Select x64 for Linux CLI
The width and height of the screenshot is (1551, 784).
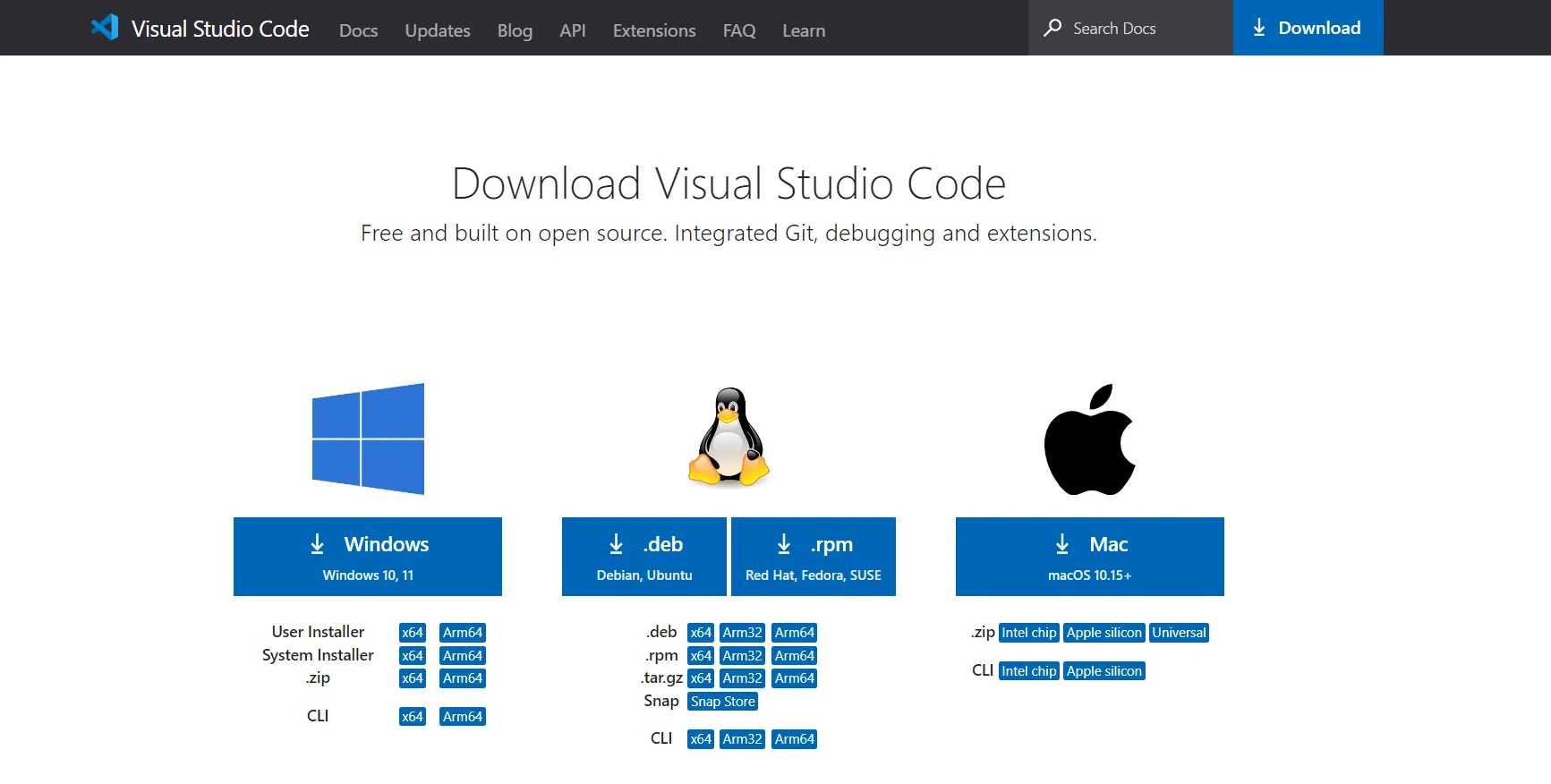pos(701,739)
